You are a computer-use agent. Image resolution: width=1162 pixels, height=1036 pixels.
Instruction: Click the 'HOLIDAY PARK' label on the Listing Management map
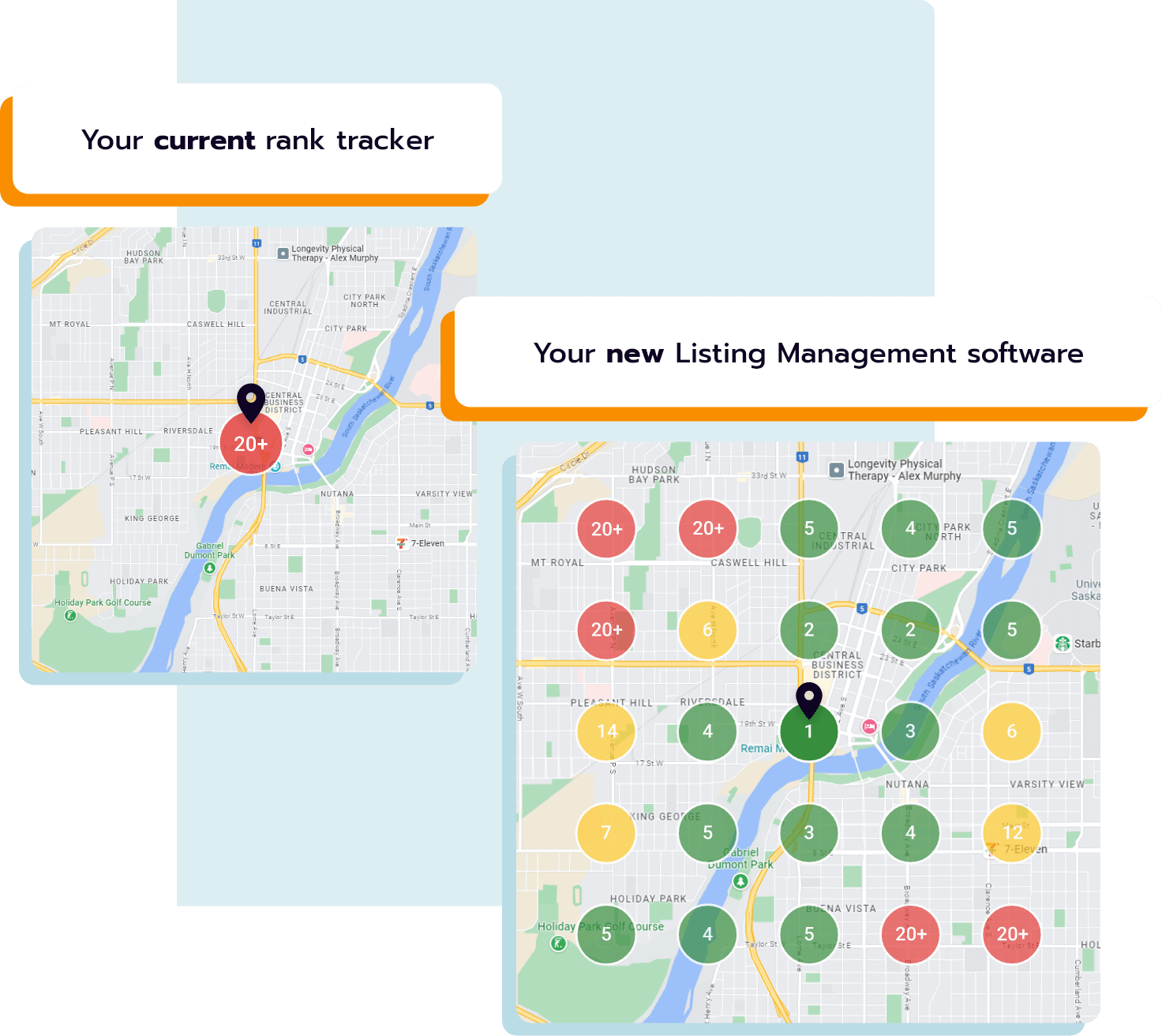click(648, 899)
